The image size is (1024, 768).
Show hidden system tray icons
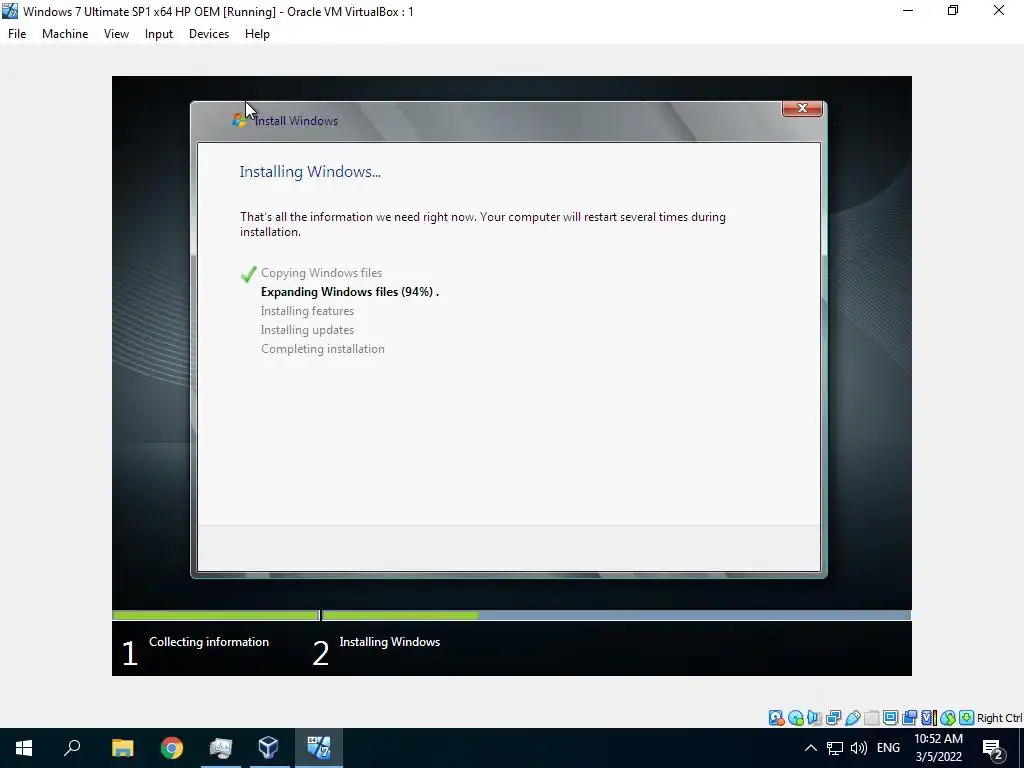810,748
